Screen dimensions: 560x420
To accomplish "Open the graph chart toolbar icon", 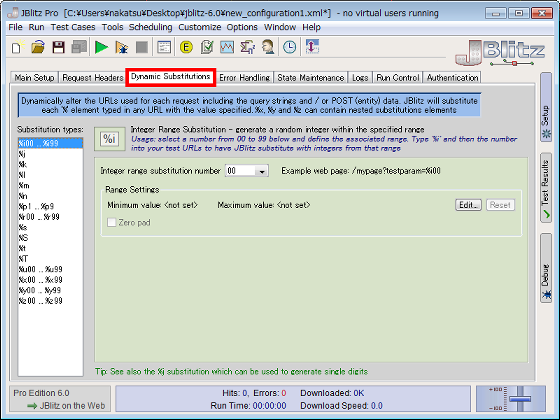I will coord(227,47).
